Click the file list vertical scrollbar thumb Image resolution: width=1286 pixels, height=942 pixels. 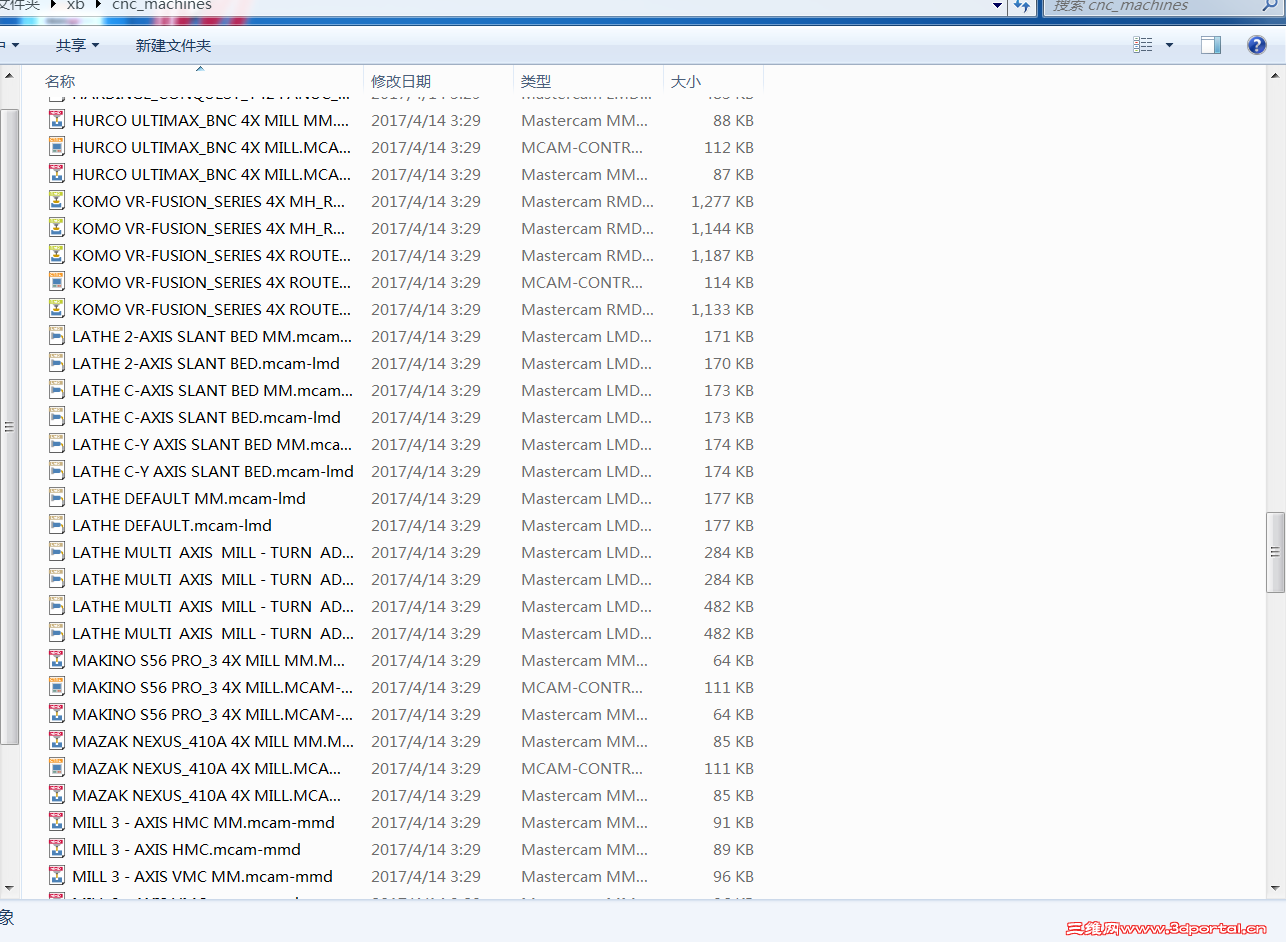tap(1275, 552)
